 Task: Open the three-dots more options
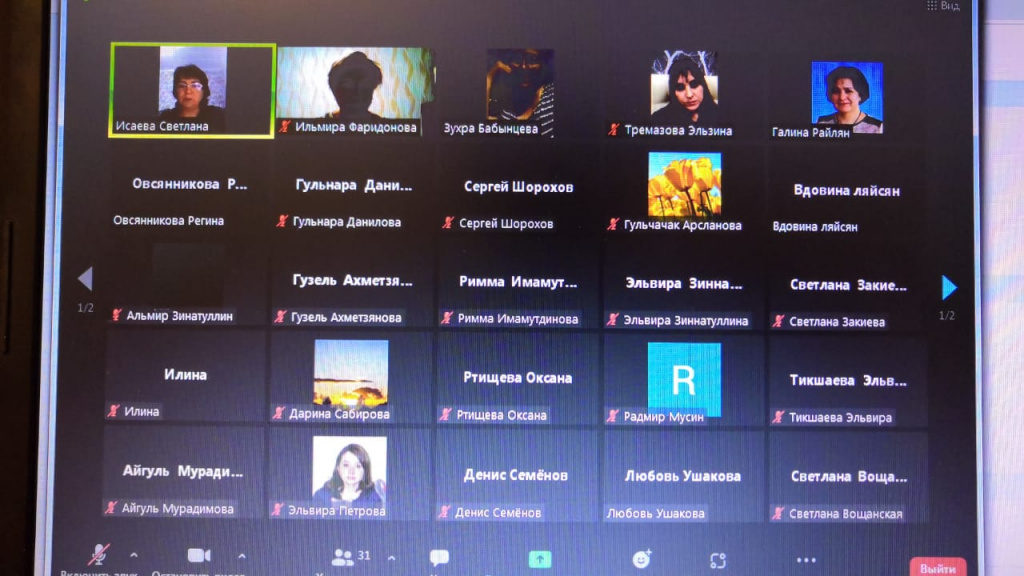point(806,560)
